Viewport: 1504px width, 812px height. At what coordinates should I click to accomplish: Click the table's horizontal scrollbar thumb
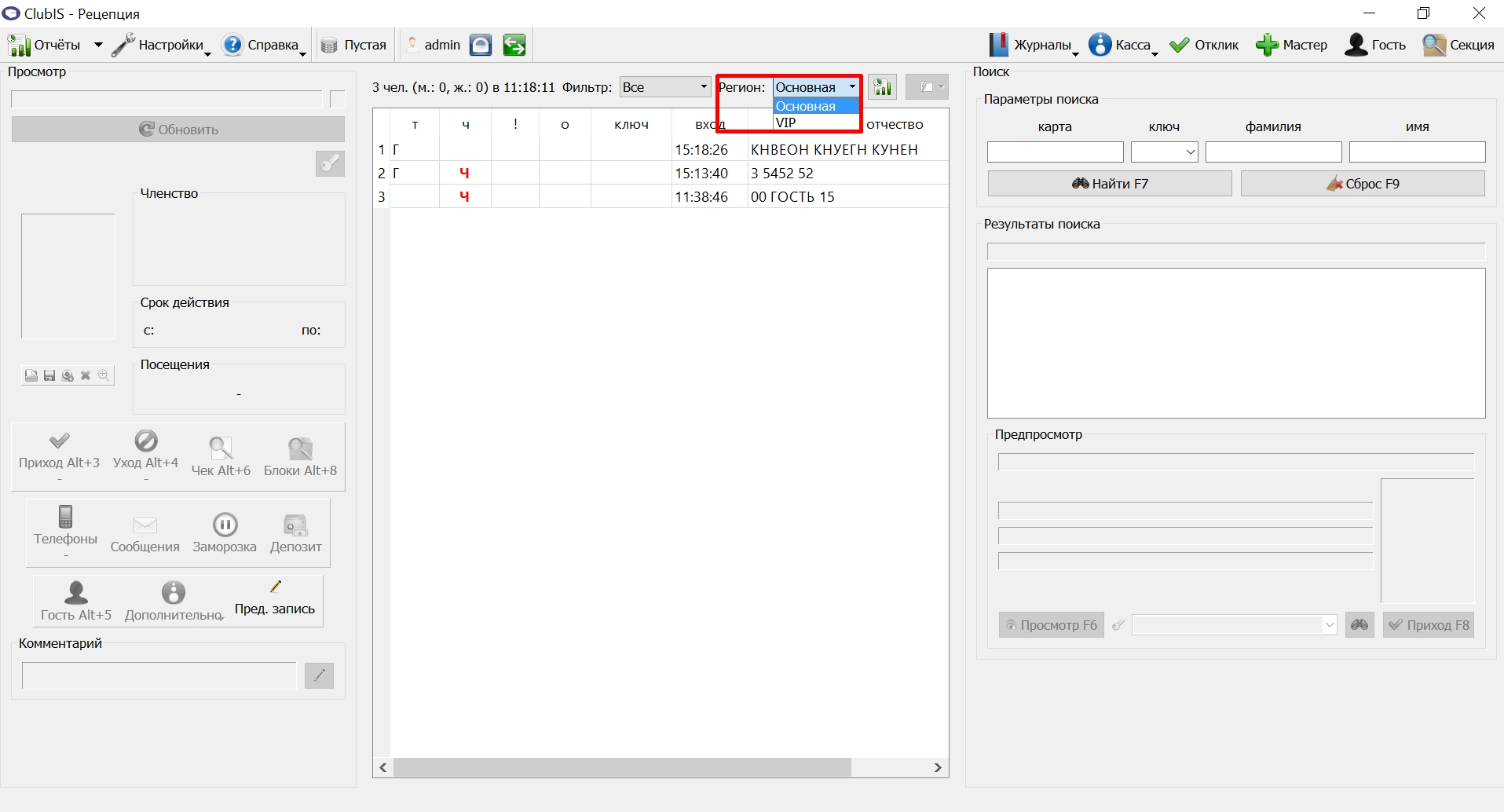point(622,767)
